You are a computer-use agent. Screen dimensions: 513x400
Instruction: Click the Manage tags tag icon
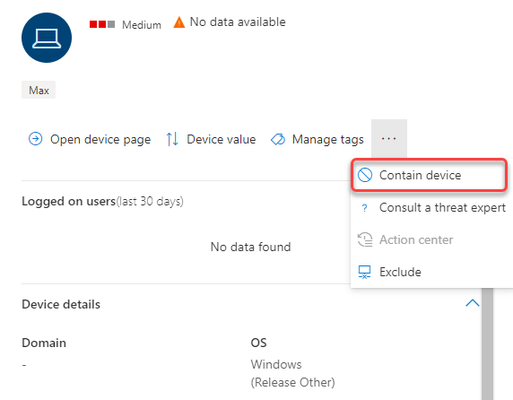coord(278,139)
